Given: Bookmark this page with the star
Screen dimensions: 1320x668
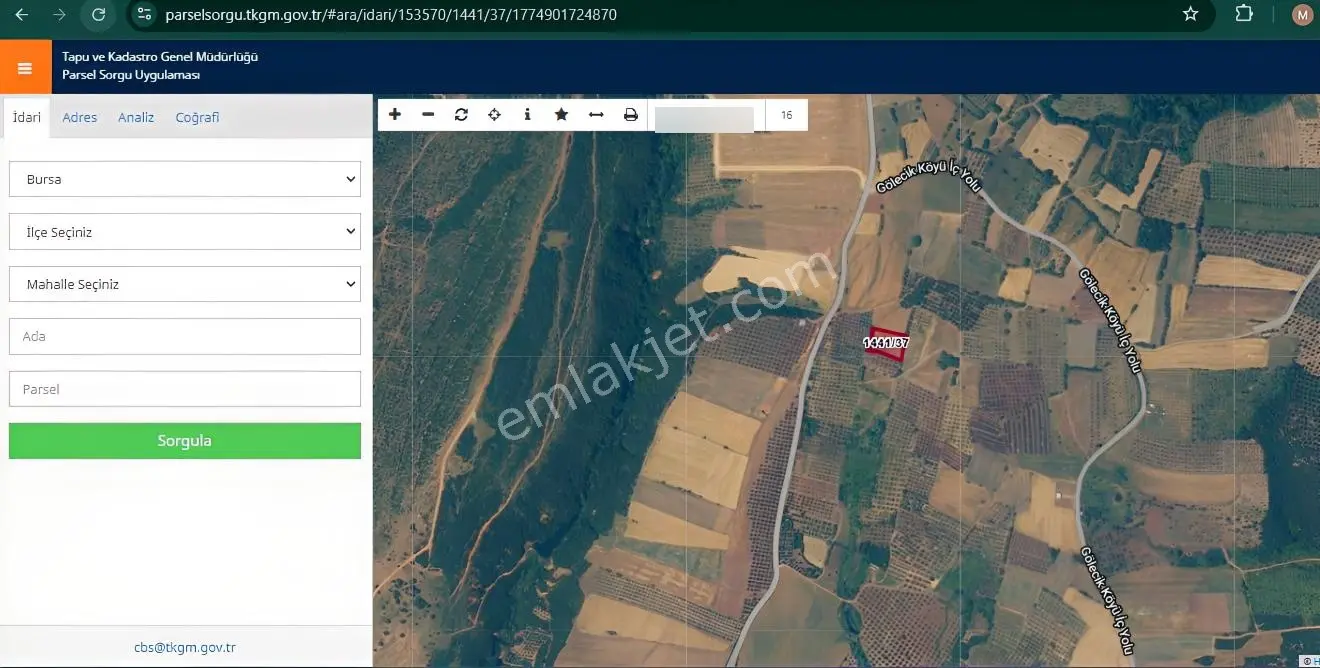Looking at the screenshot, I should pos(1190,14).
